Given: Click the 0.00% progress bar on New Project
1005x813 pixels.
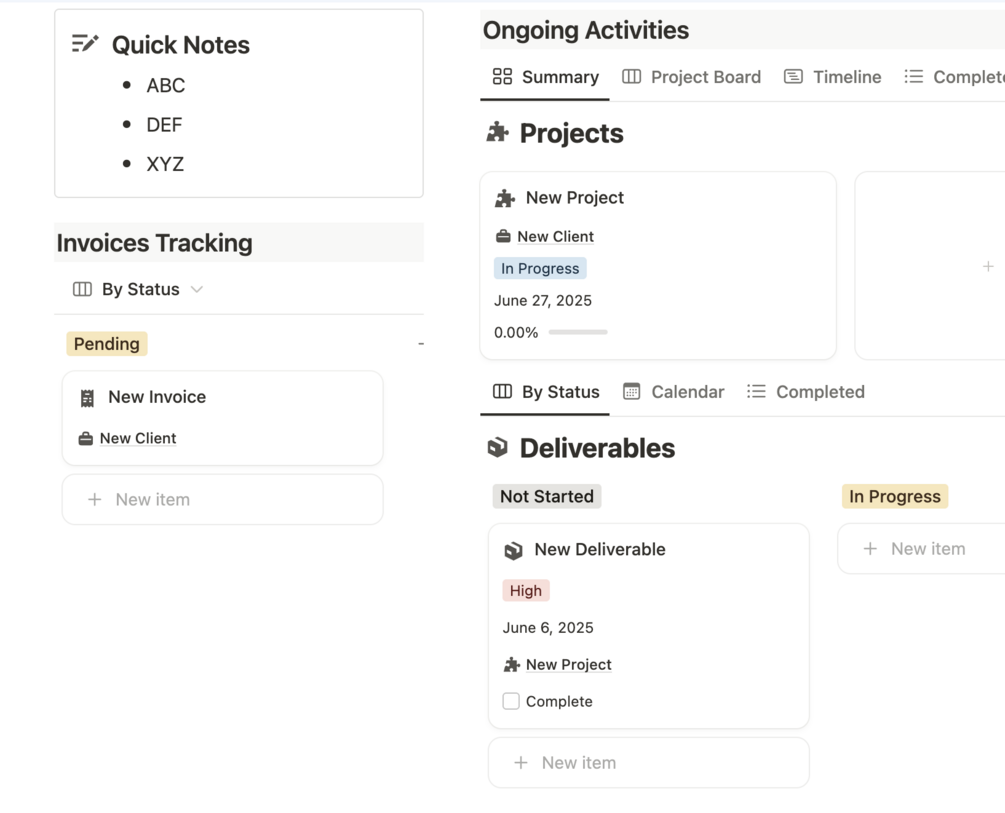Looking at the screenshot, I should coord(578,332).
